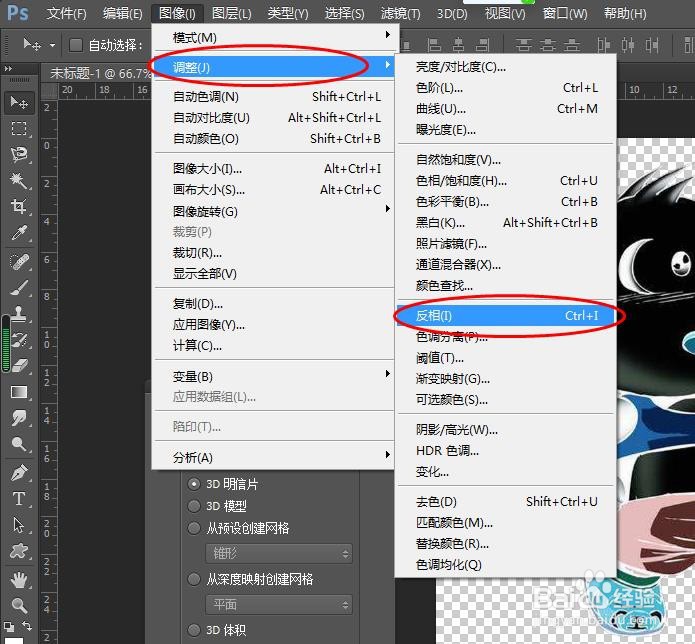
Task: Select the Magic Wand tool
Action: point(19,180)
